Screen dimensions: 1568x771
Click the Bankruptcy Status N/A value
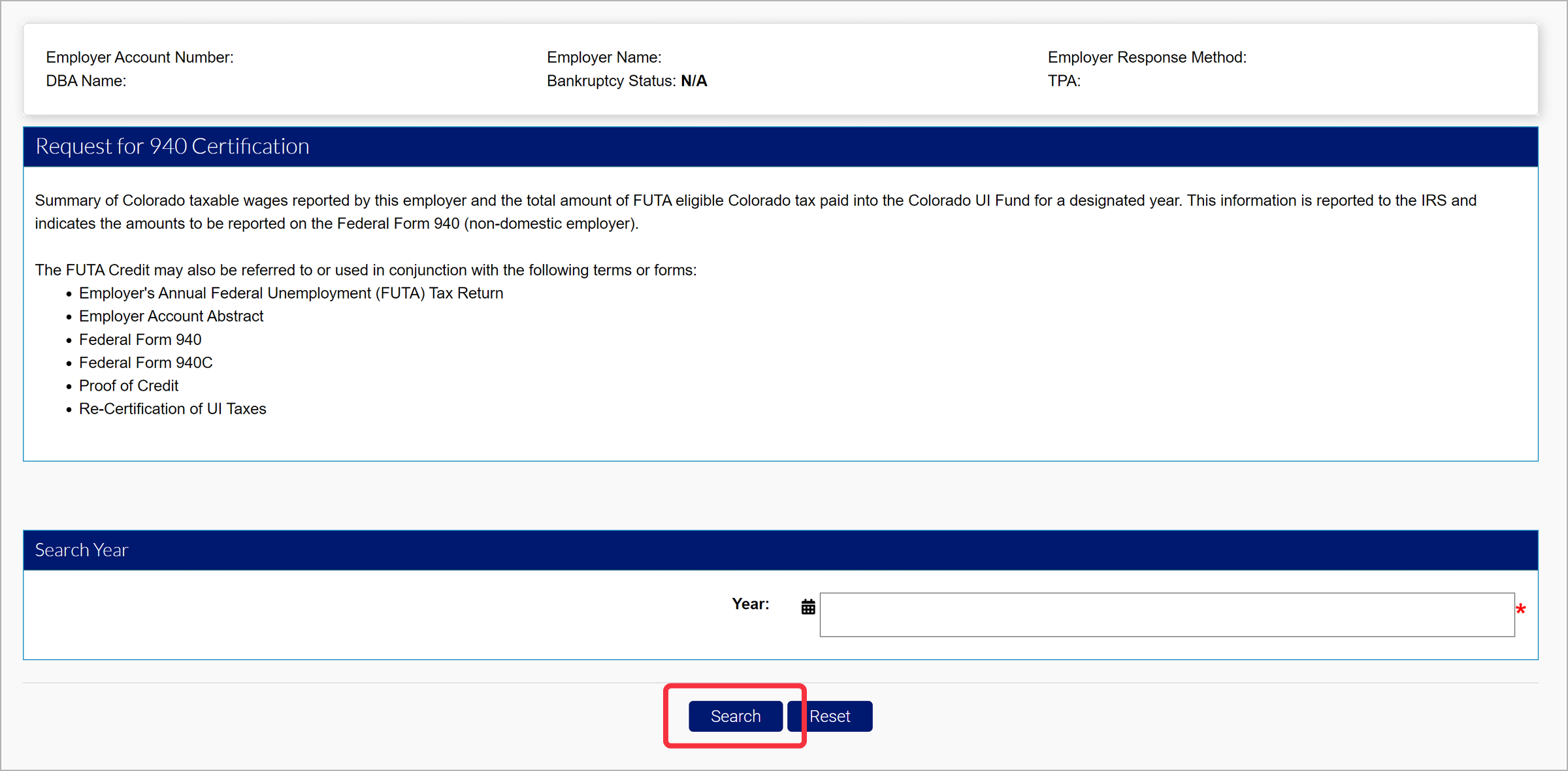[x=694, y=81]
